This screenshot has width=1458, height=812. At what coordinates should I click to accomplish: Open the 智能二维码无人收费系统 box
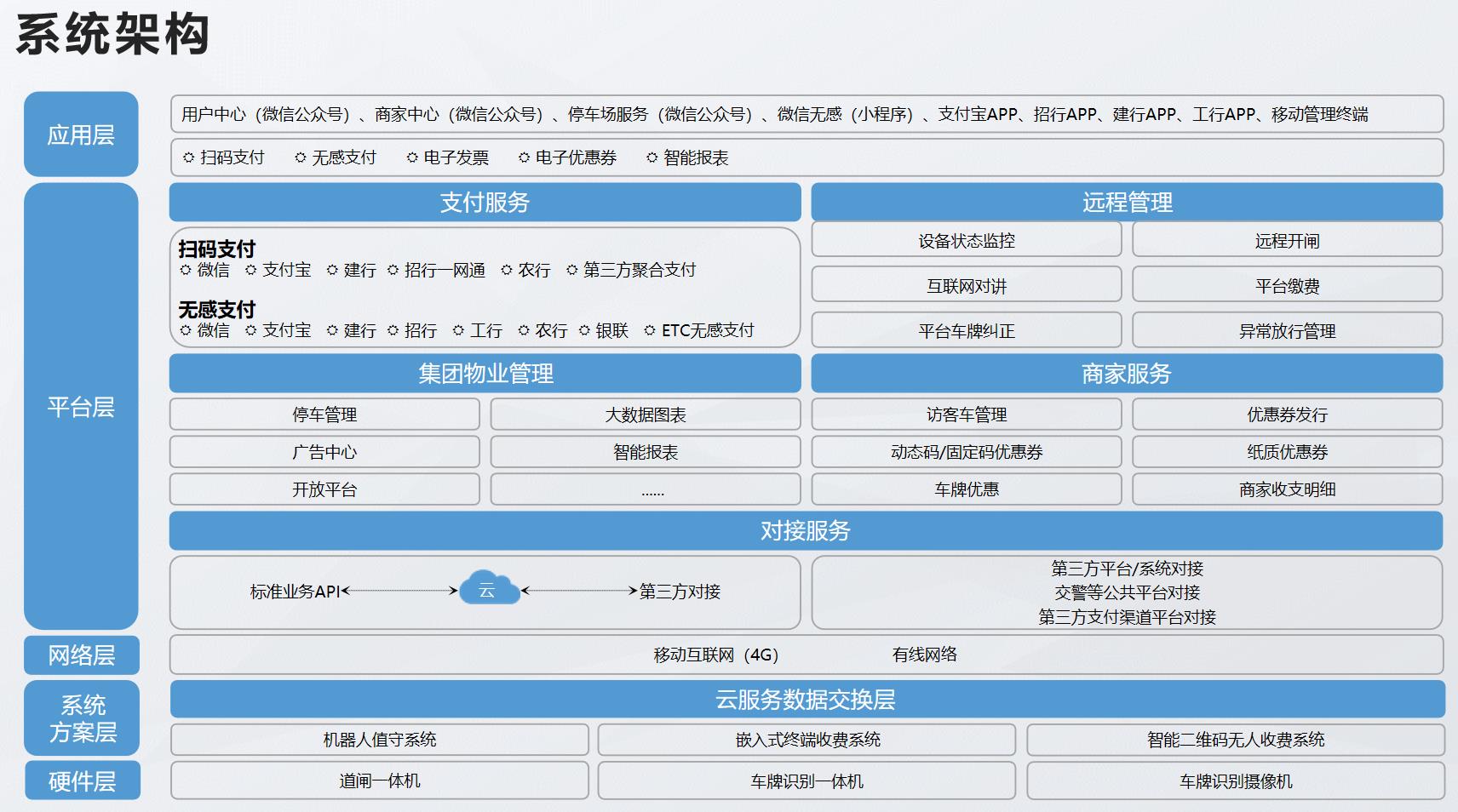(1236, 740)
